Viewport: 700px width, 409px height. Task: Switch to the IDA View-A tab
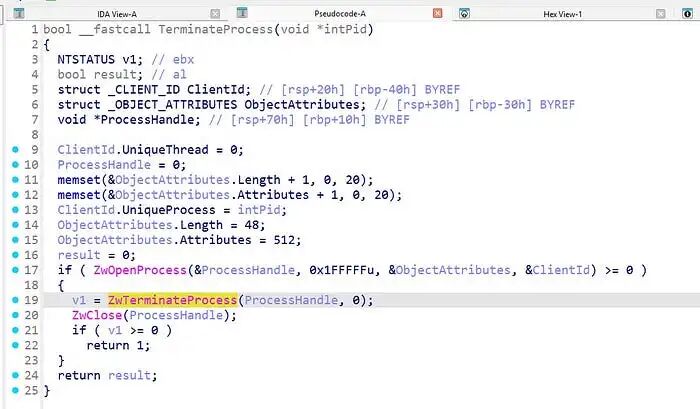117,14
